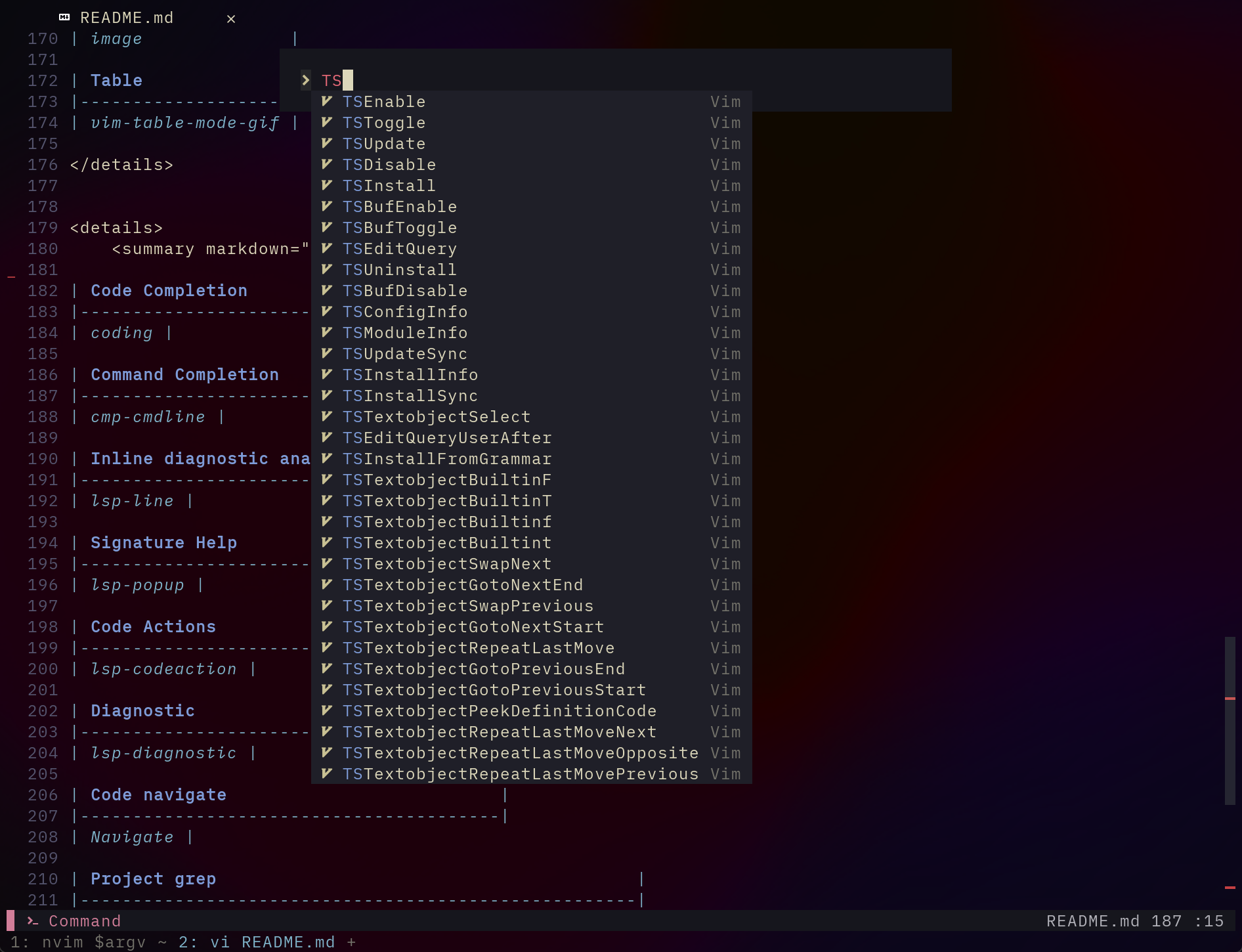The width and height of the screenshot is (1242, 952).
Task: Pick TSUninstall in the popup menu
Action: click(x=532, y=270)
